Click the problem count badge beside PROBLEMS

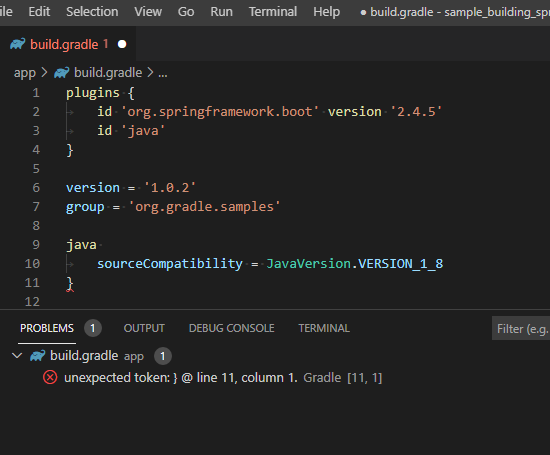click(93, 328)
